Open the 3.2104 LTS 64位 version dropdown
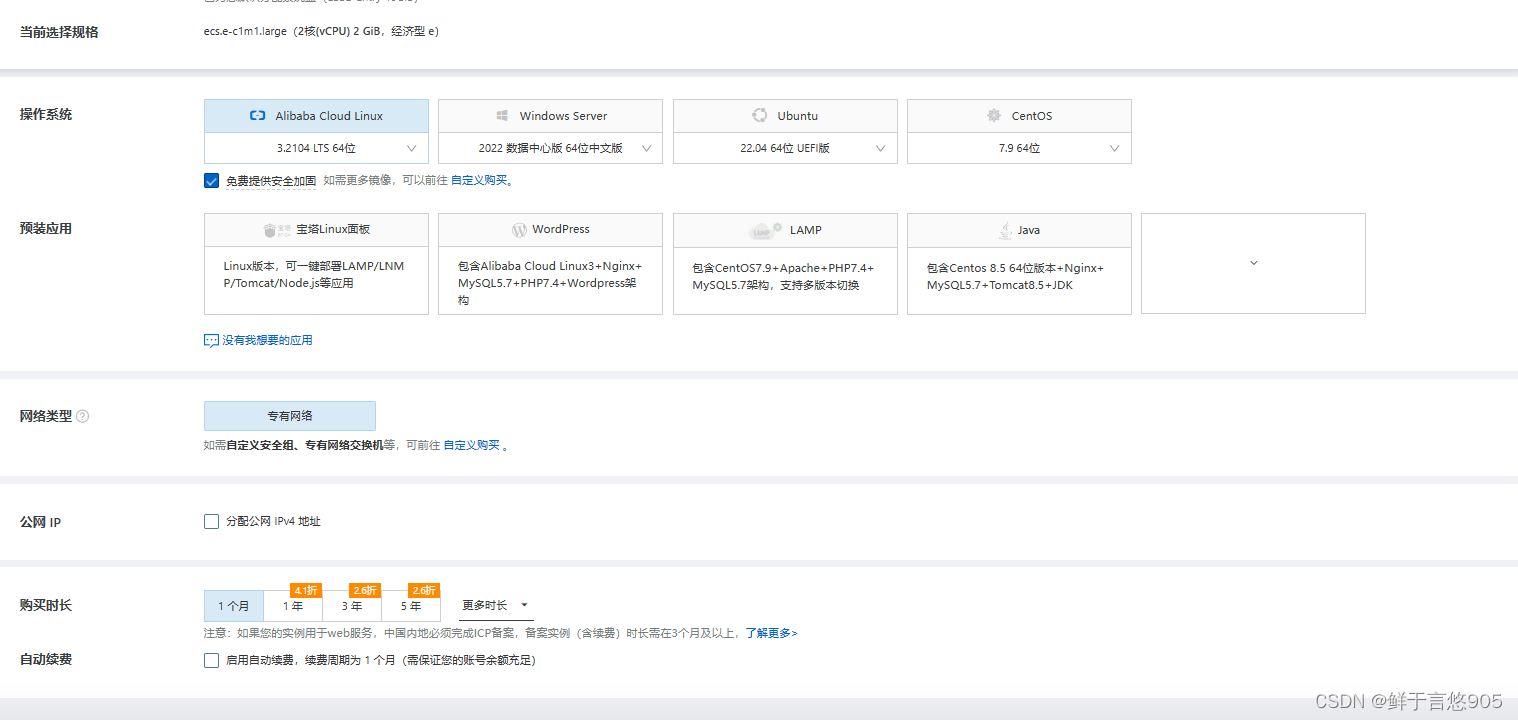 click(x=316, y=148)
